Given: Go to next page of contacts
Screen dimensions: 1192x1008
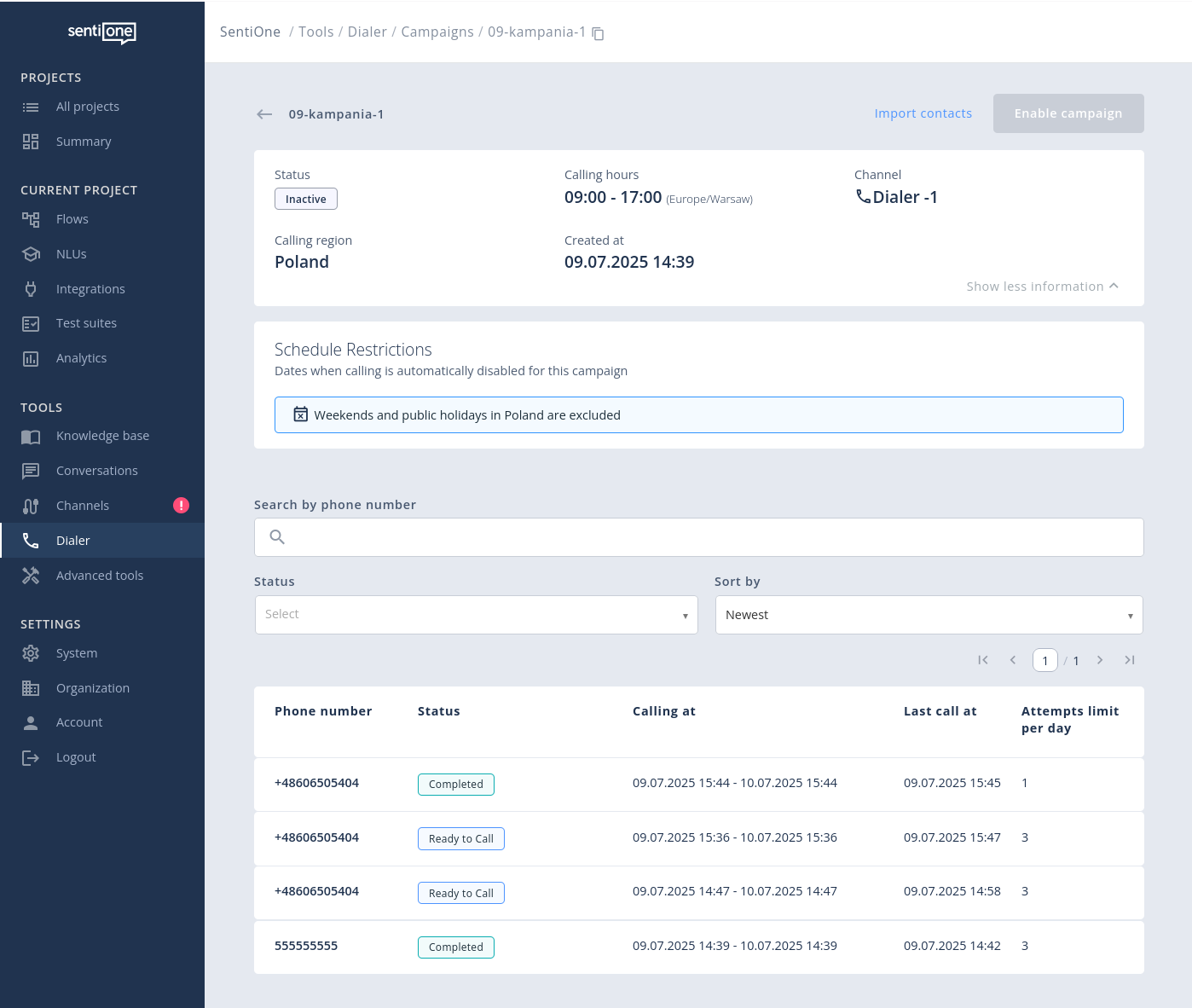Looking at the screenshot, I should pos(1100,660).
